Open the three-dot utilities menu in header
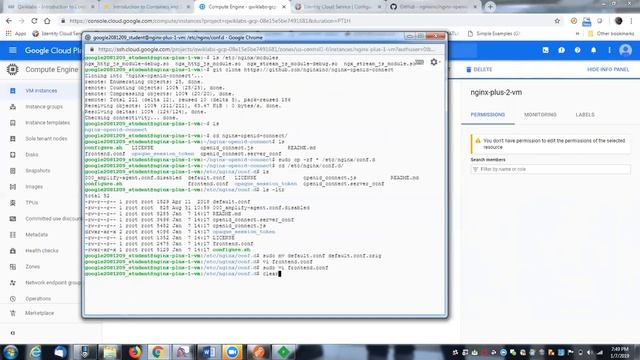The image size is (640, 360). 609,50
